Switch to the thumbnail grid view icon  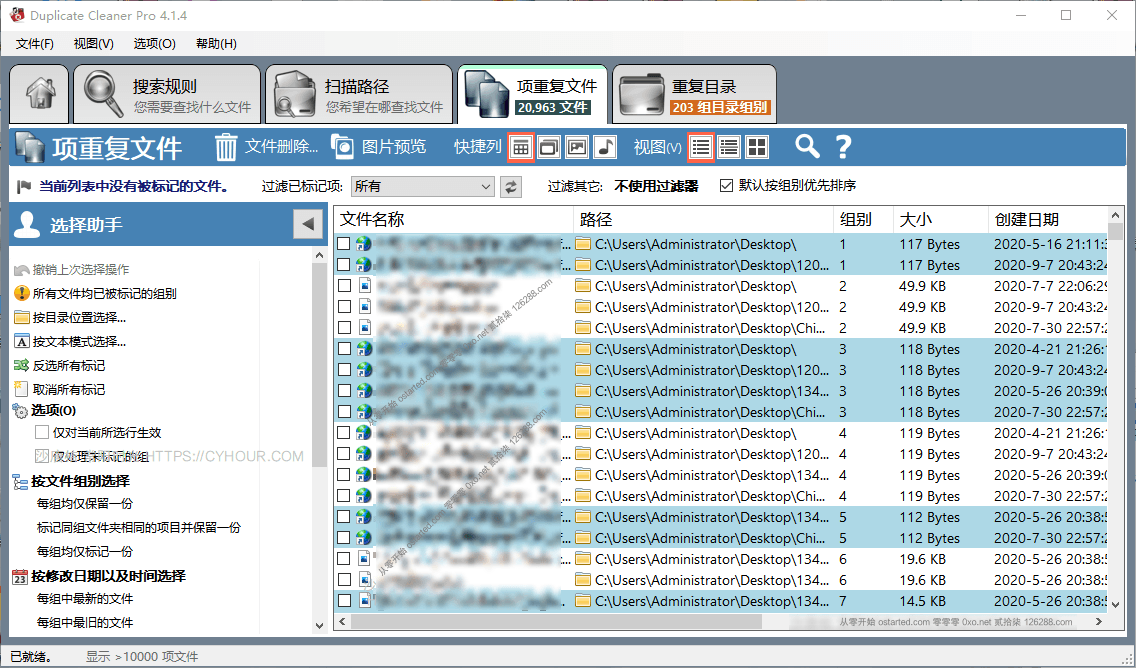[x=757, y=148]
